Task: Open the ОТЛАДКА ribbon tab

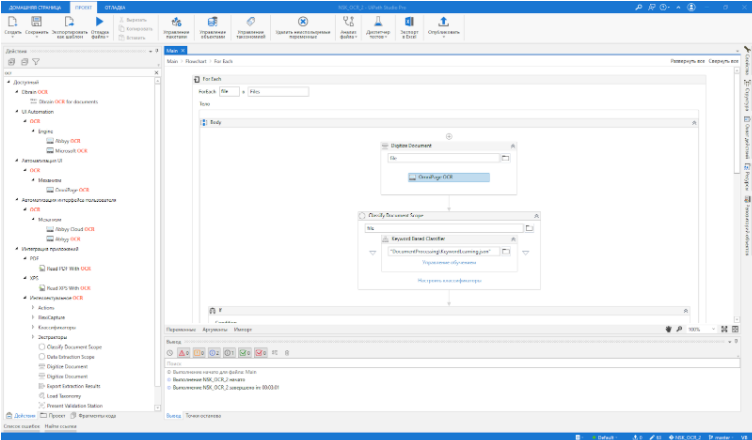Action: coord(115,8)
